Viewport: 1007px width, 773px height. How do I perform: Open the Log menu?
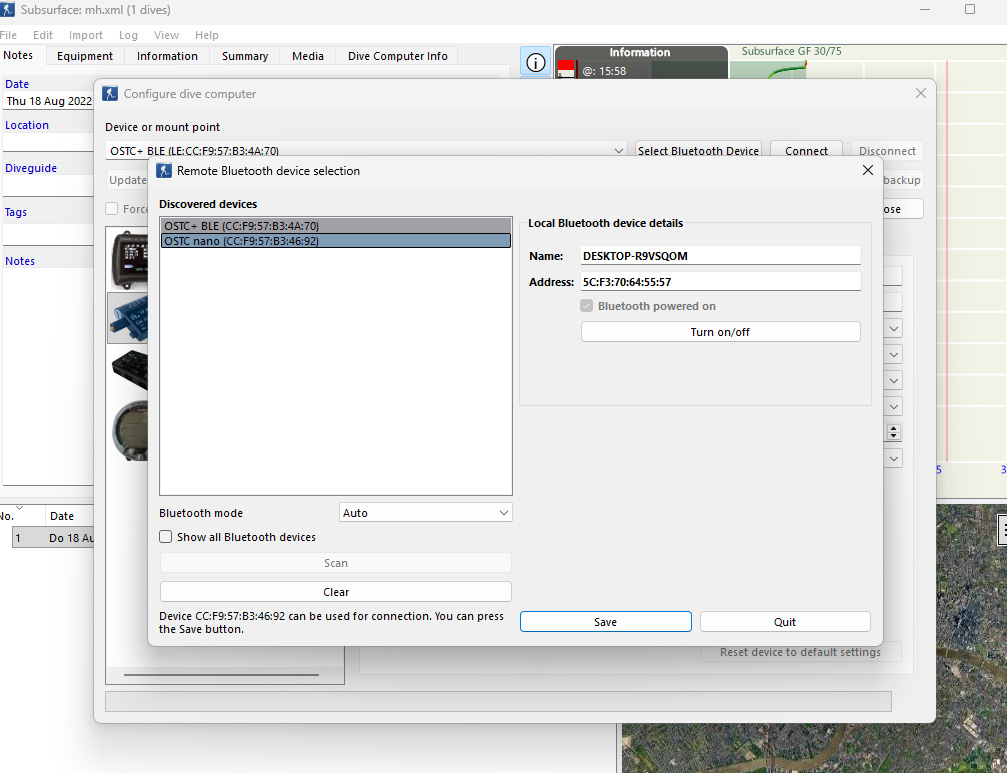pyautogui.click(x=128, y=35)
